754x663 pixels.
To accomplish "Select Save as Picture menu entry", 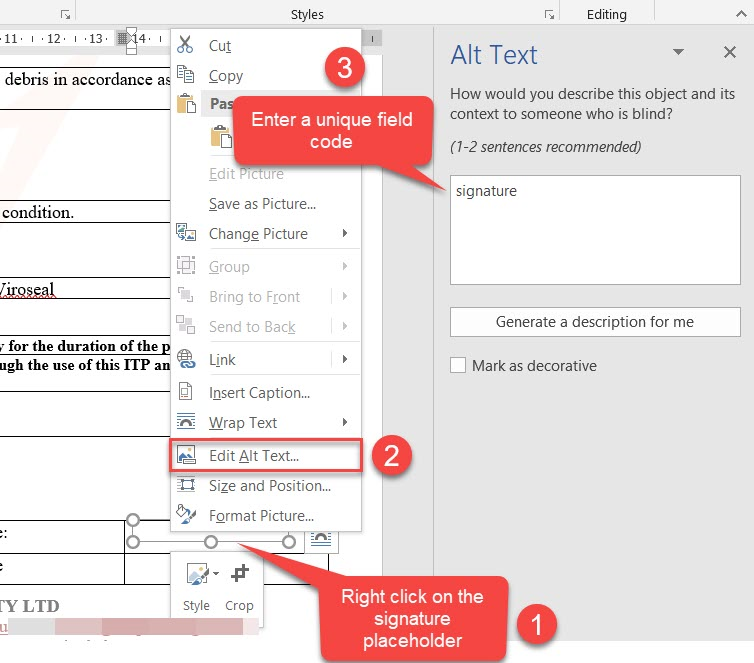I will coord(262,204).
